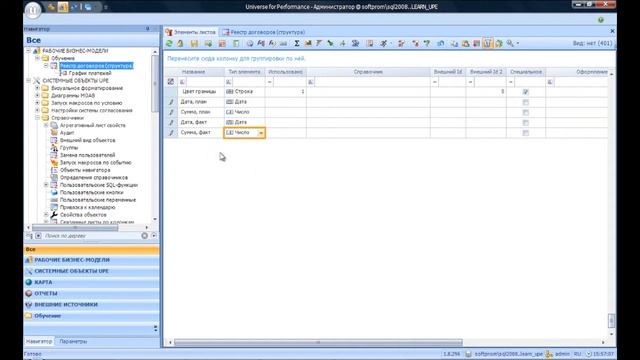The image size is (640, 360).
Task: Click the admin user icon in status bar
Action: 549,354
